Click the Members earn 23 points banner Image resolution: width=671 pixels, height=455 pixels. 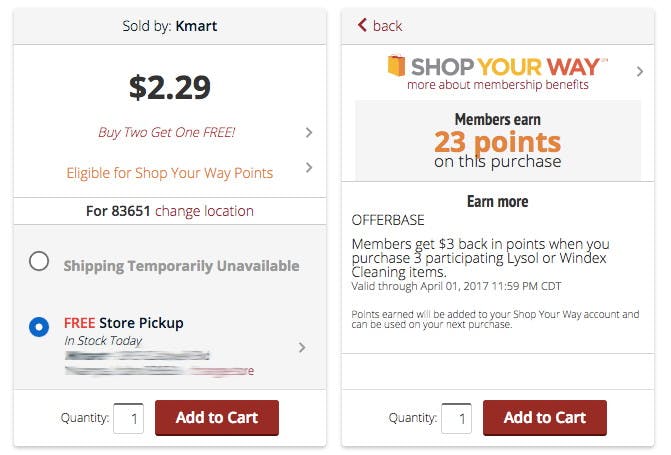[x=498, y=141]
